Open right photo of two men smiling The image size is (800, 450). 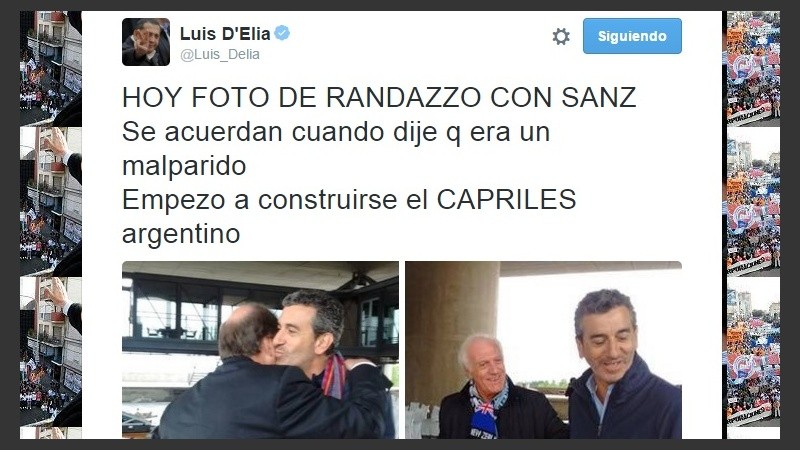pos(543,350)
